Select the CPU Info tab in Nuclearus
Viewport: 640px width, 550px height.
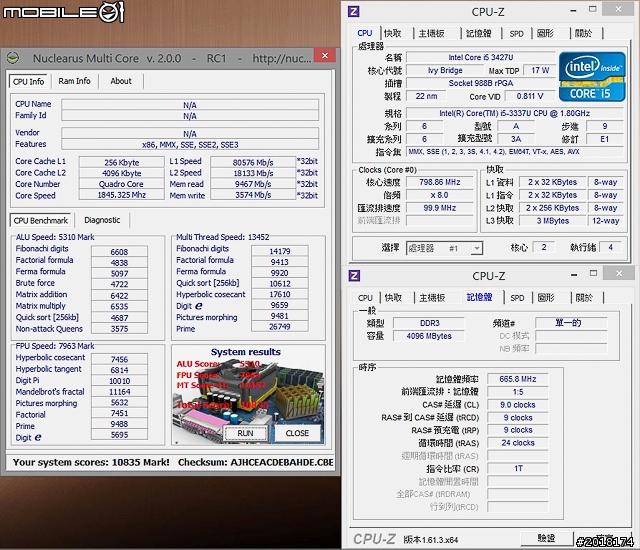(28, 81)
